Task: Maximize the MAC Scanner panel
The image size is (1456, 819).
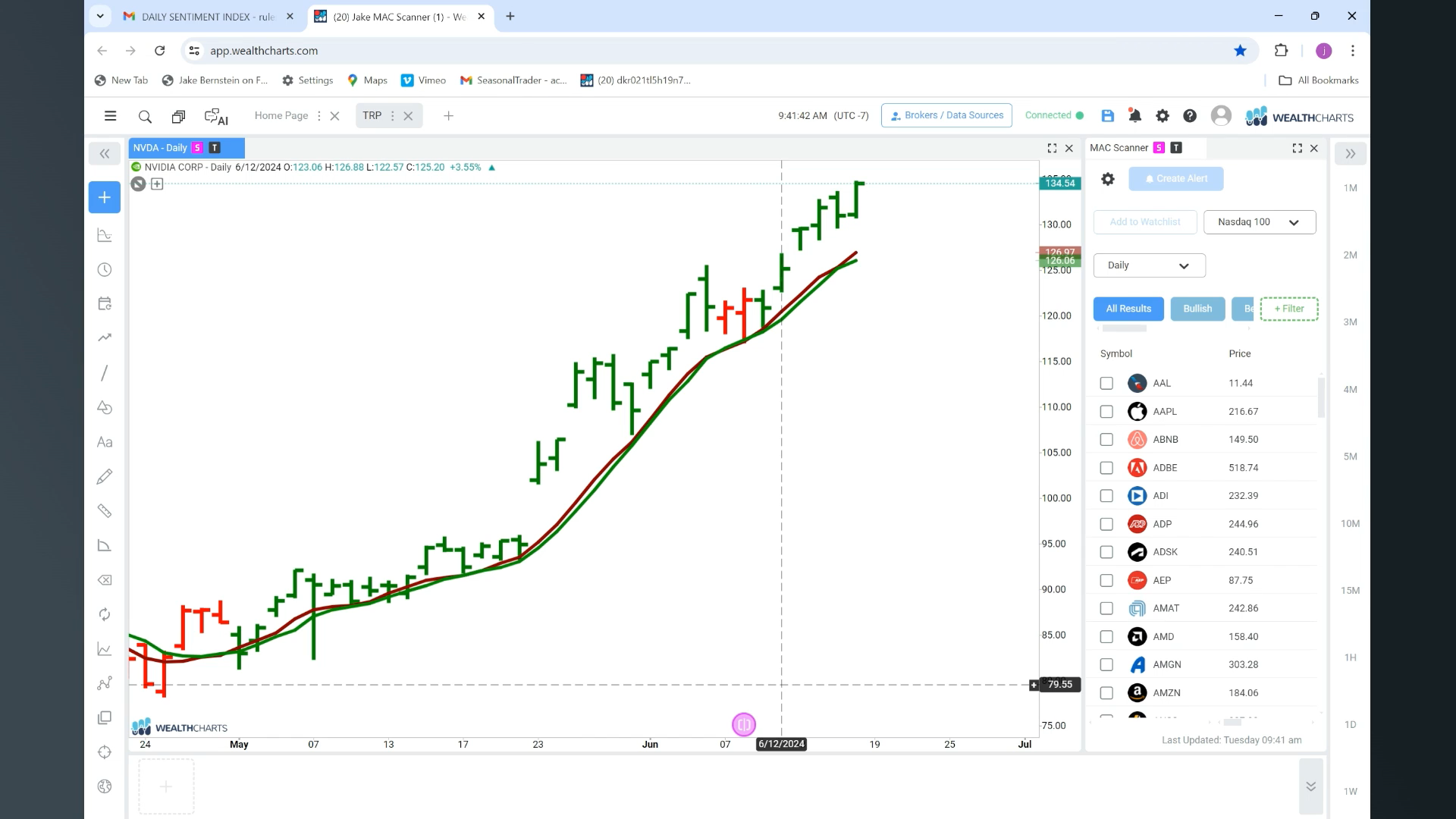Action: coord(1297,149)
